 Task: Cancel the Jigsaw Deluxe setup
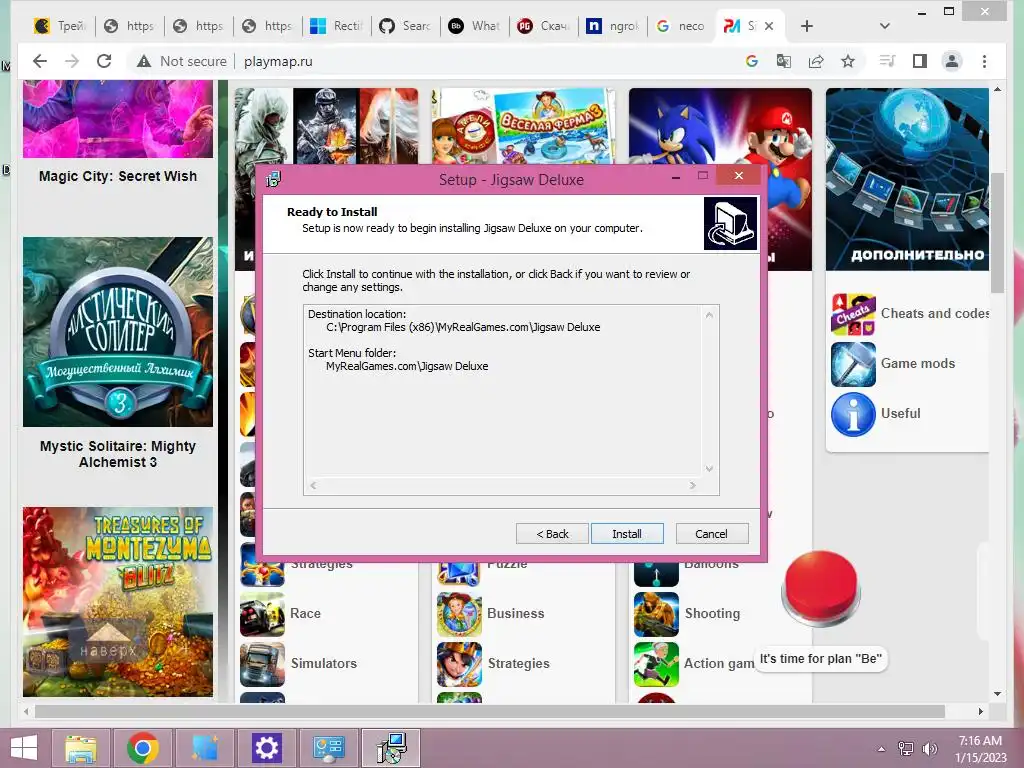[x=711, y=534]
